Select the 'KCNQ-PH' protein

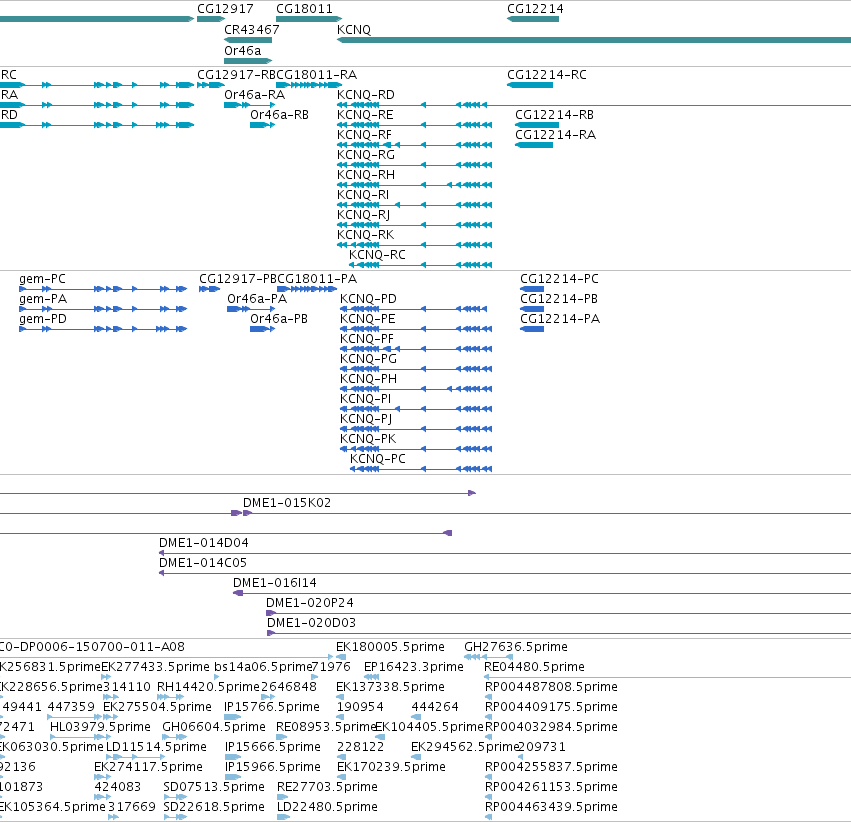[369, 379]
